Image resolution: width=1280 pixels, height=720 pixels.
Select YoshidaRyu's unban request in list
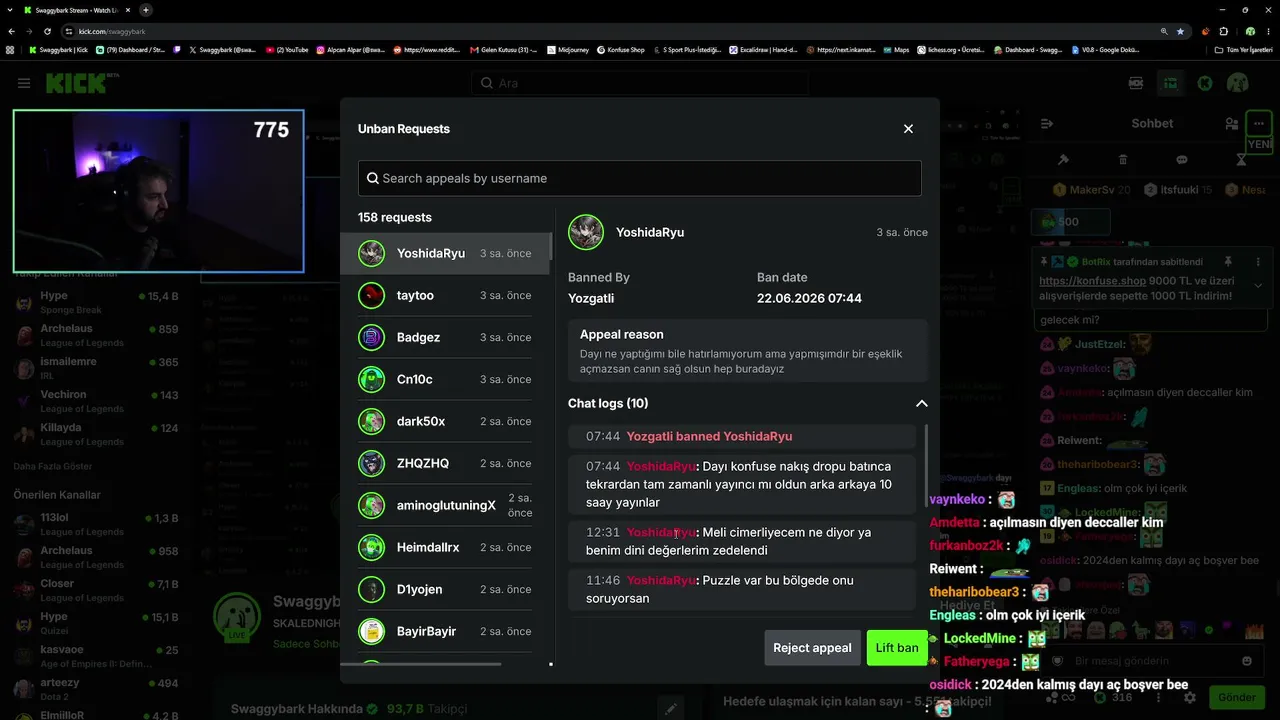[445, 253]
